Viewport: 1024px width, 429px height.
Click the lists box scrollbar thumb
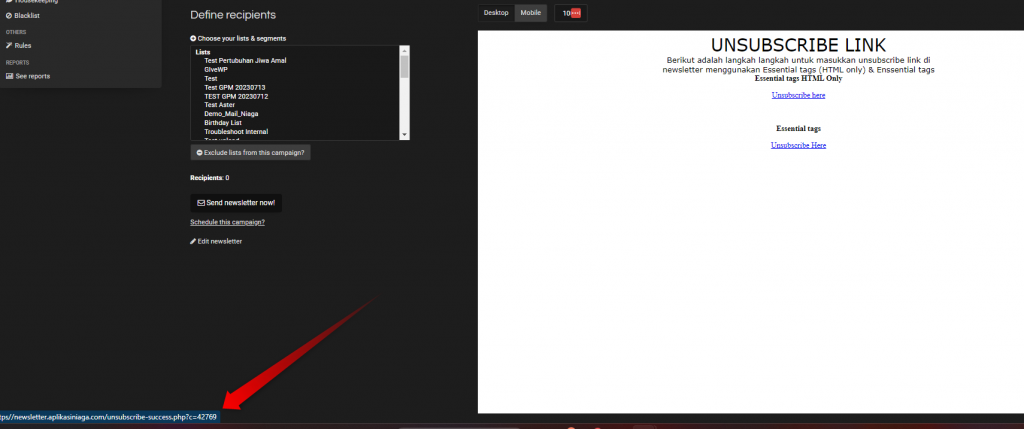pos(404,66)
